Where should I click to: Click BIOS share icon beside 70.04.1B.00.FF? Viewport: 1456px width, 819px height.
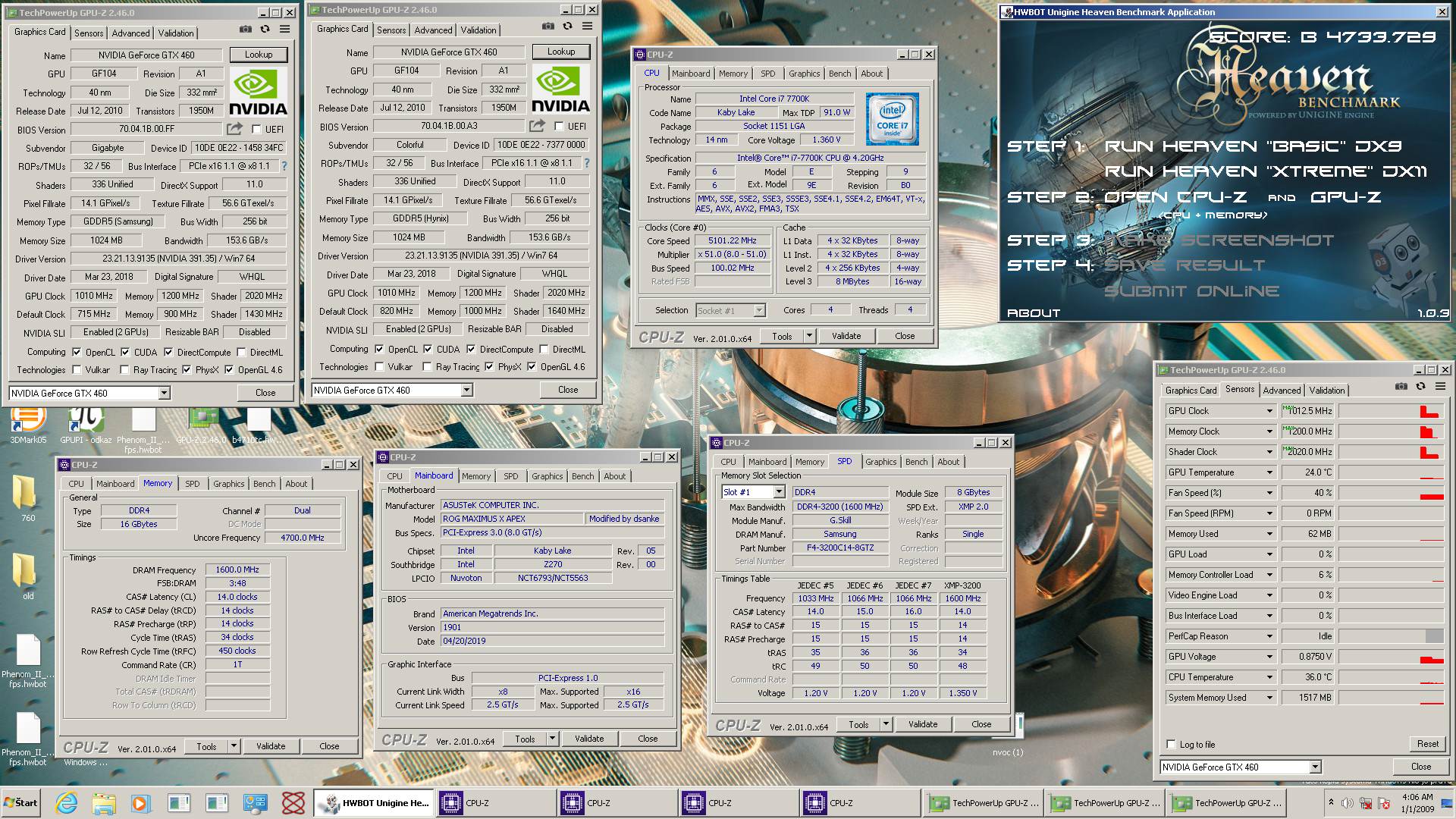pos(235,129)
